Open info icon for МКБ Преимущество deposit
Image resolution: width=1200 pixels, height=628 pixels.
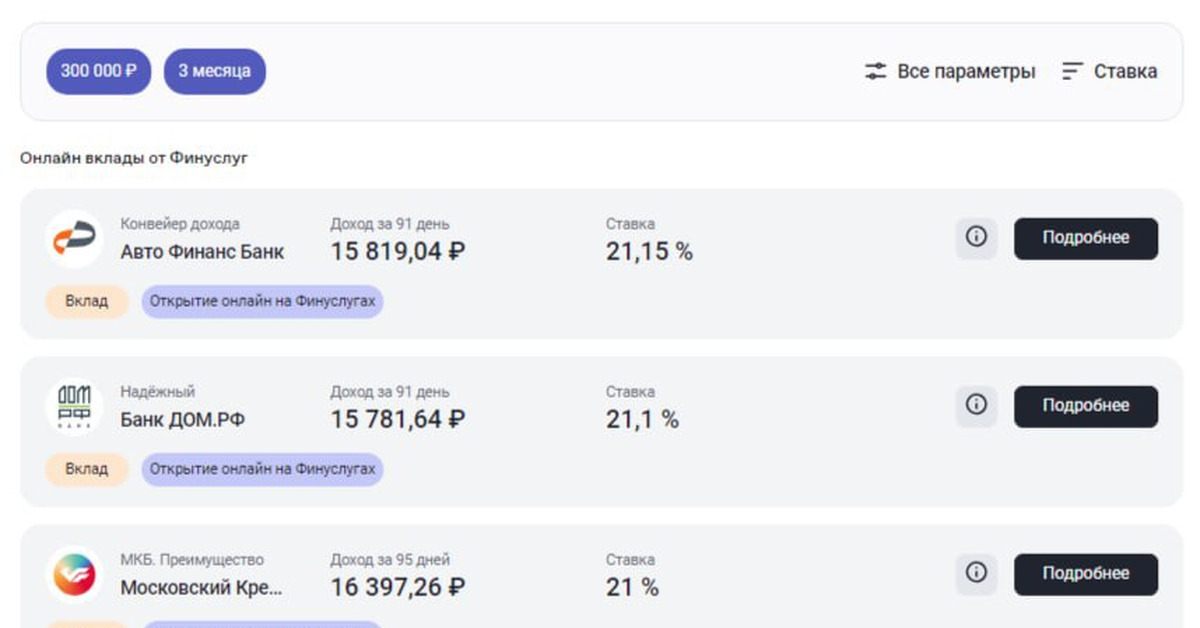point(976,574)
